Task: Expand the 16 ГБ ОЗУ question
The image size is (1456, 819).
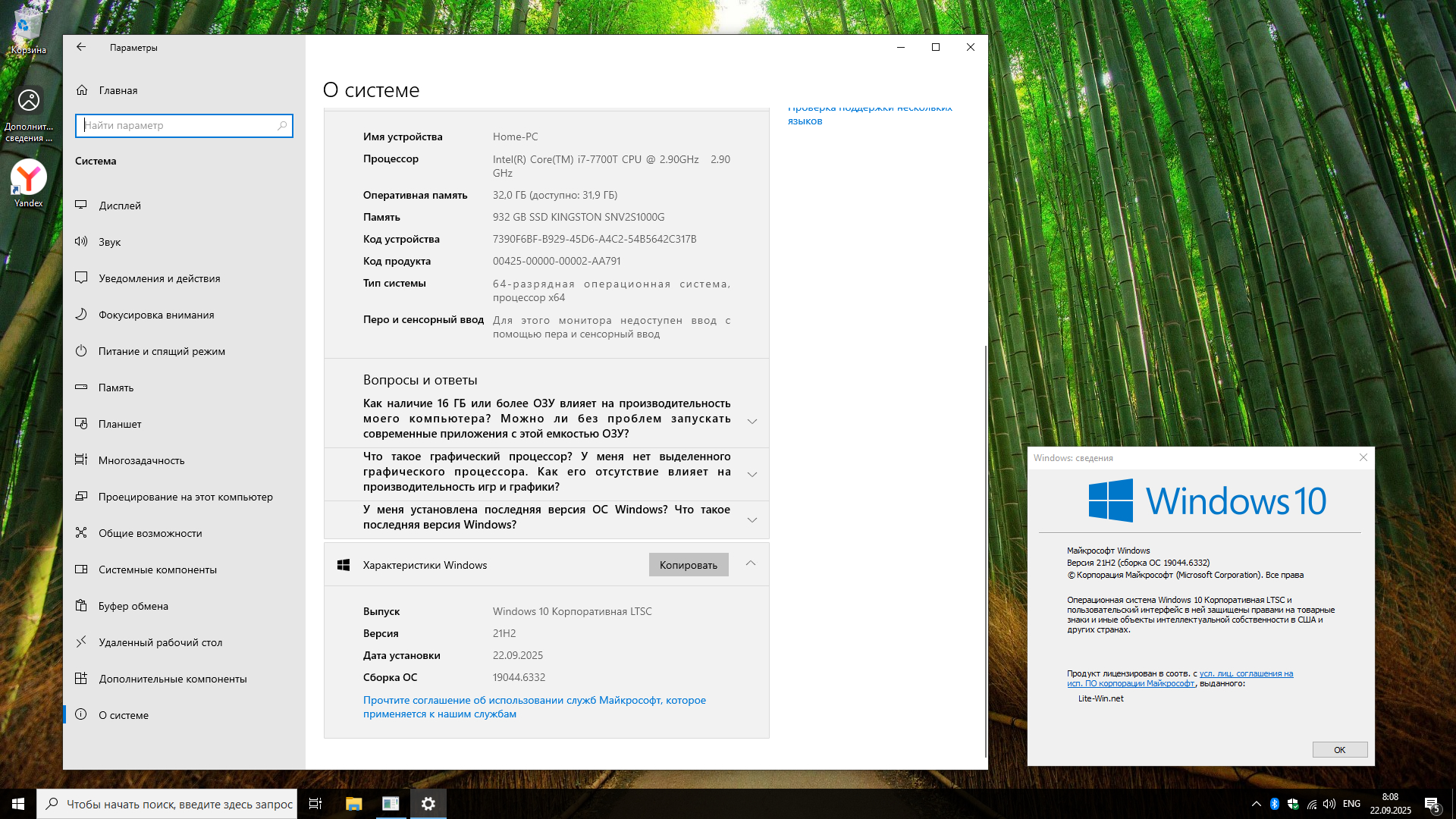Action: pos(752,422)
